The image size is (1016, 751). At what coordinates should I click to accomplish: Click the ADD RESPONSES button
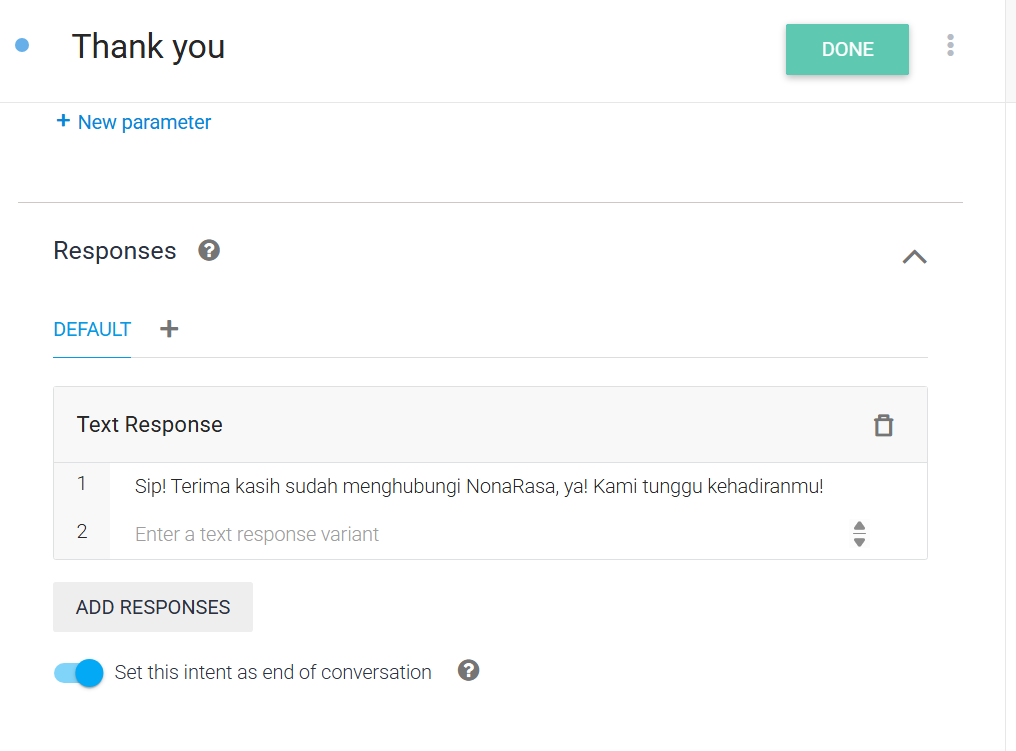[x=153, y=607]
